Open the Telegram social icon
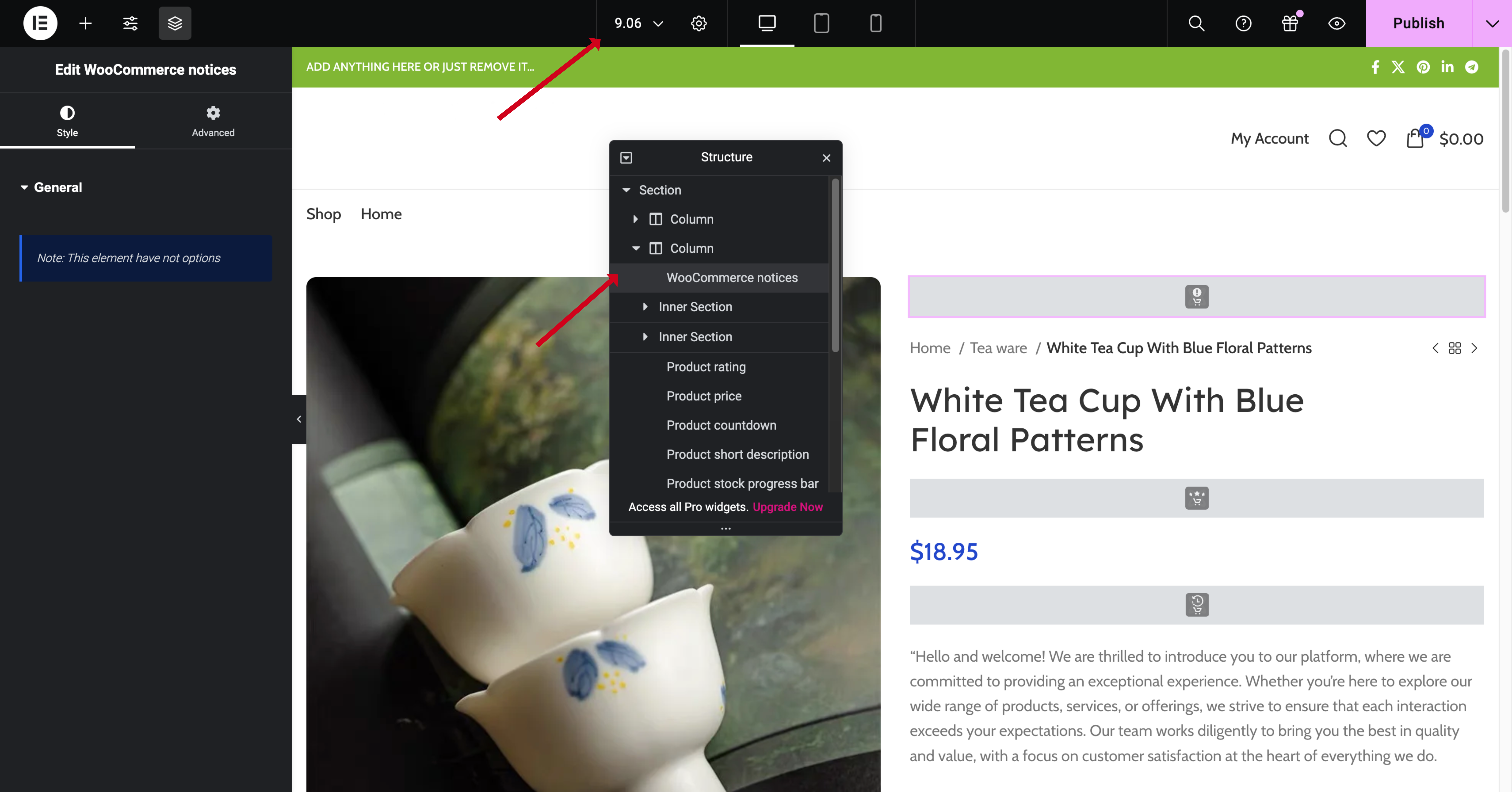 [x=1471, y=67]
